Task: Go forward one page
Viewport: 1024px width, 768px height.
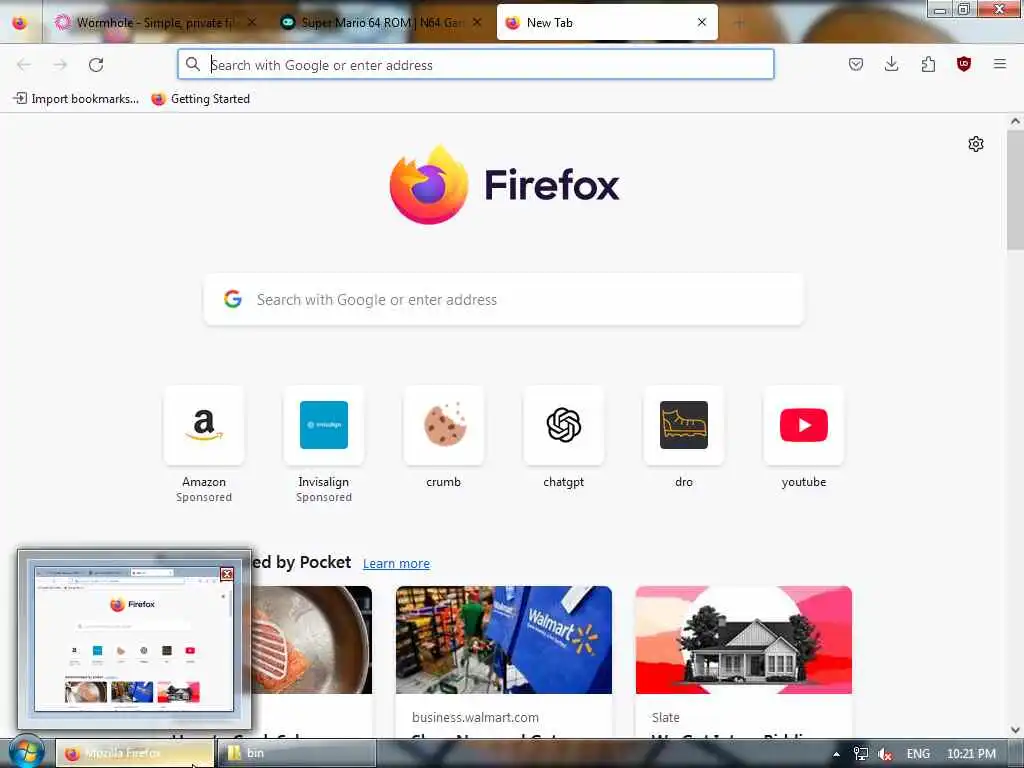Action: 60,65
